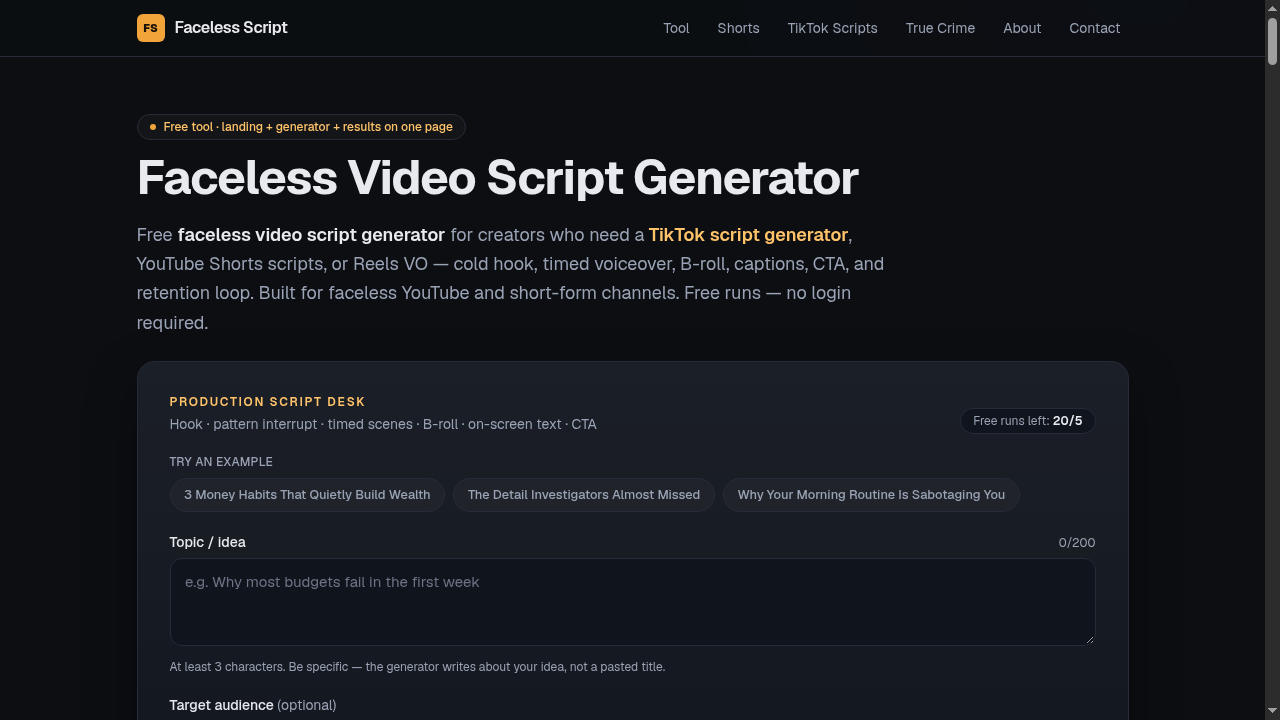Click the 'At least 3 characters' hint text

[x=417, y=667]
